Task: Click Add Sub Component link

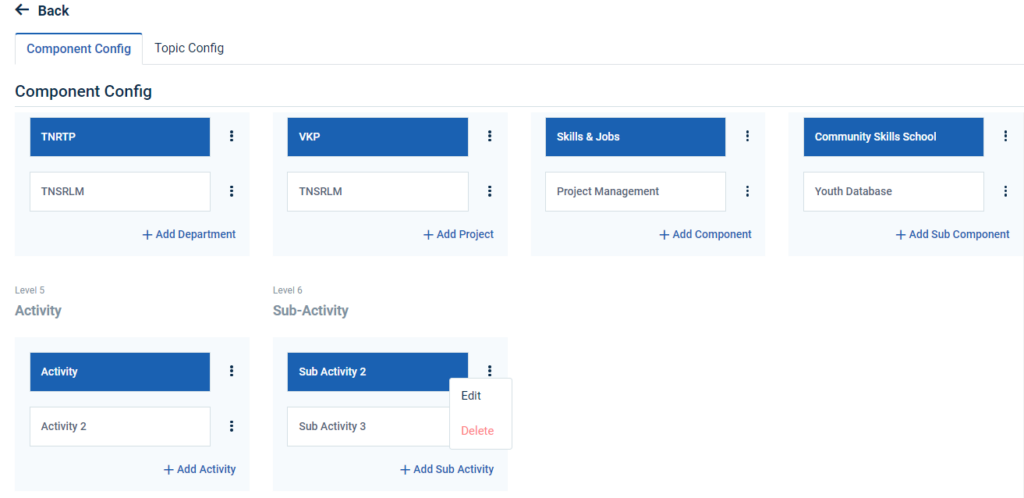Action: tap(952, 235)
